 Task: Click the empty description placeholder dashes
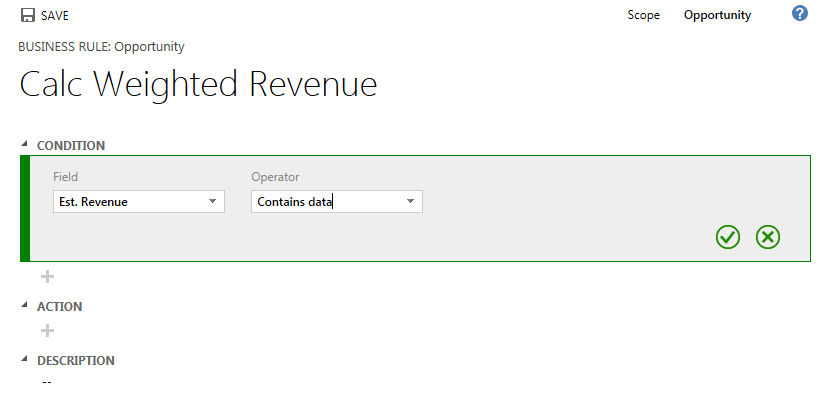(47, 382)
